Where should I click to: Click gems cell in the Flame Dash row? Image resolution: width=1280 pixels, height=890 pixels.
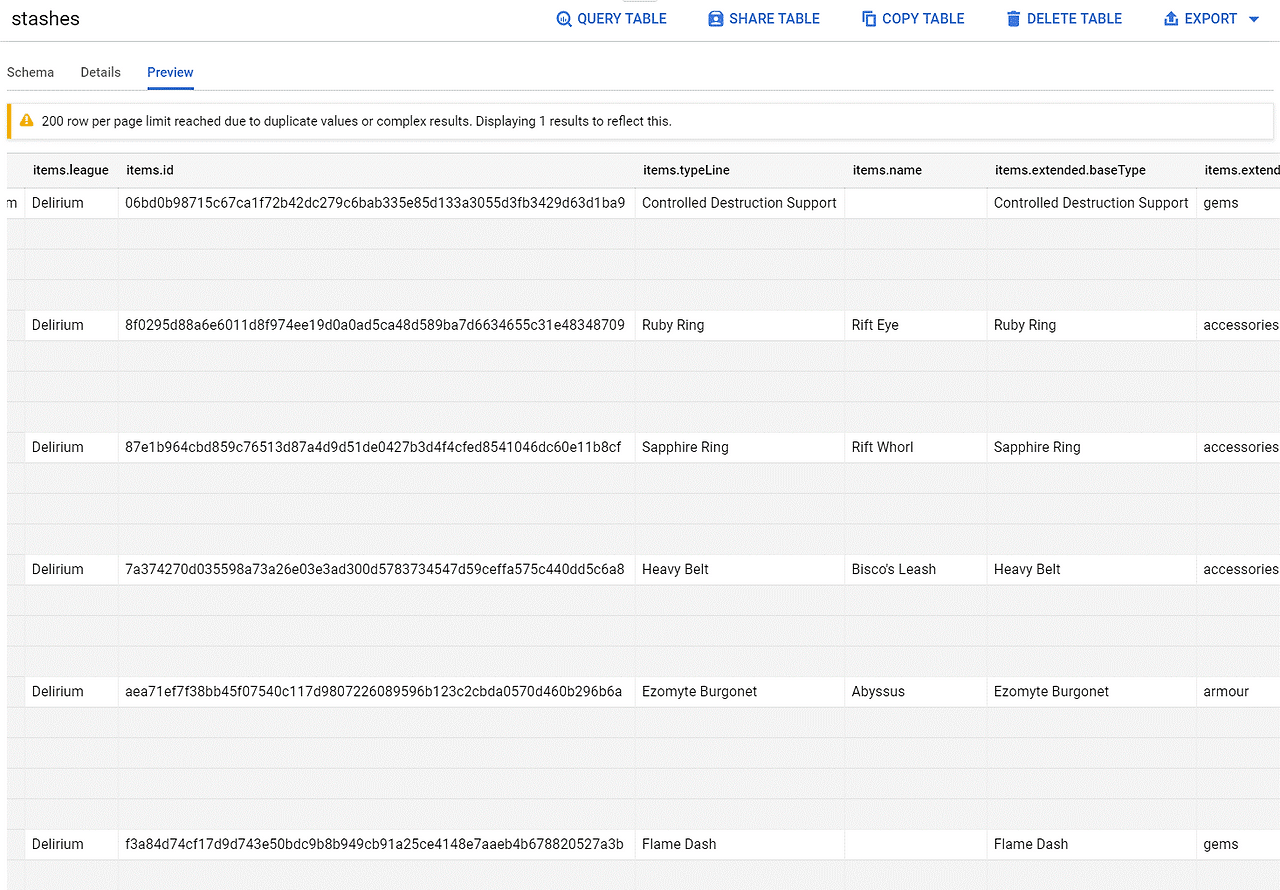coord(1239,844)
